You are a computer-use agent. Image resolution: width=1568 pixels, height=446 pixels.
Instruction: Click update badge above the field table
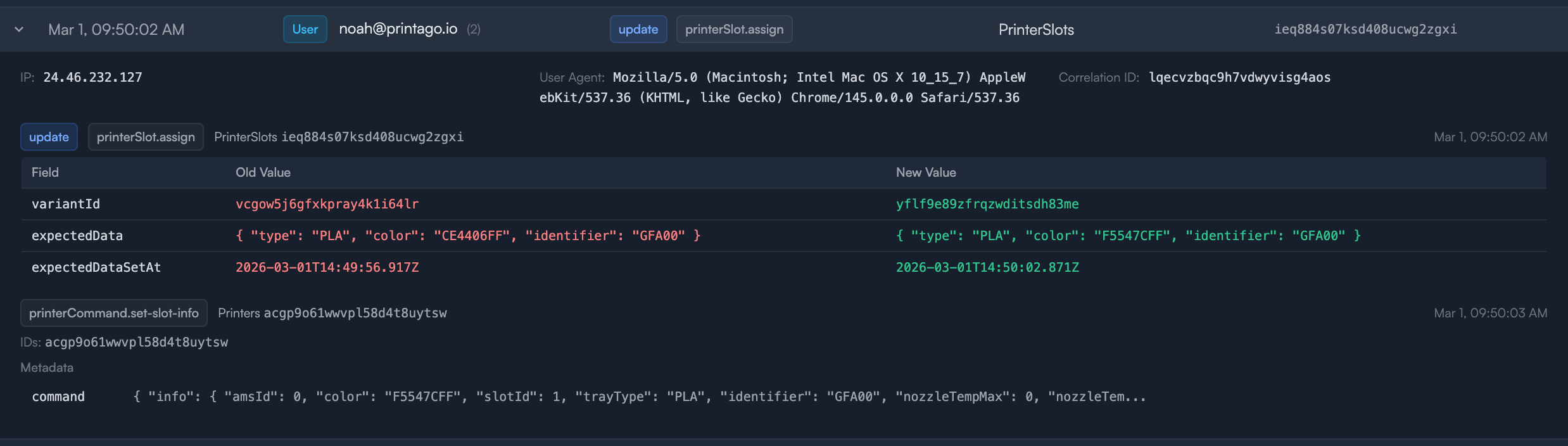[49, 137]
